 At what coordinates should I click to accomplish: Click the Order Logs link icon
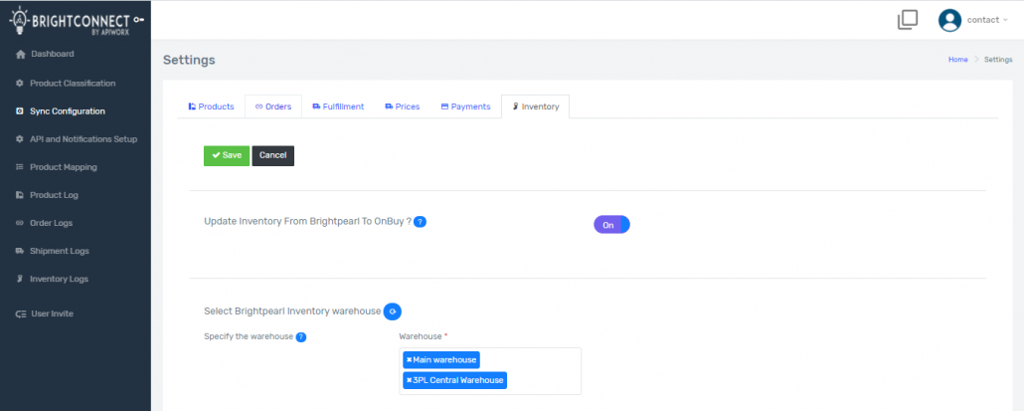point(20,223)
